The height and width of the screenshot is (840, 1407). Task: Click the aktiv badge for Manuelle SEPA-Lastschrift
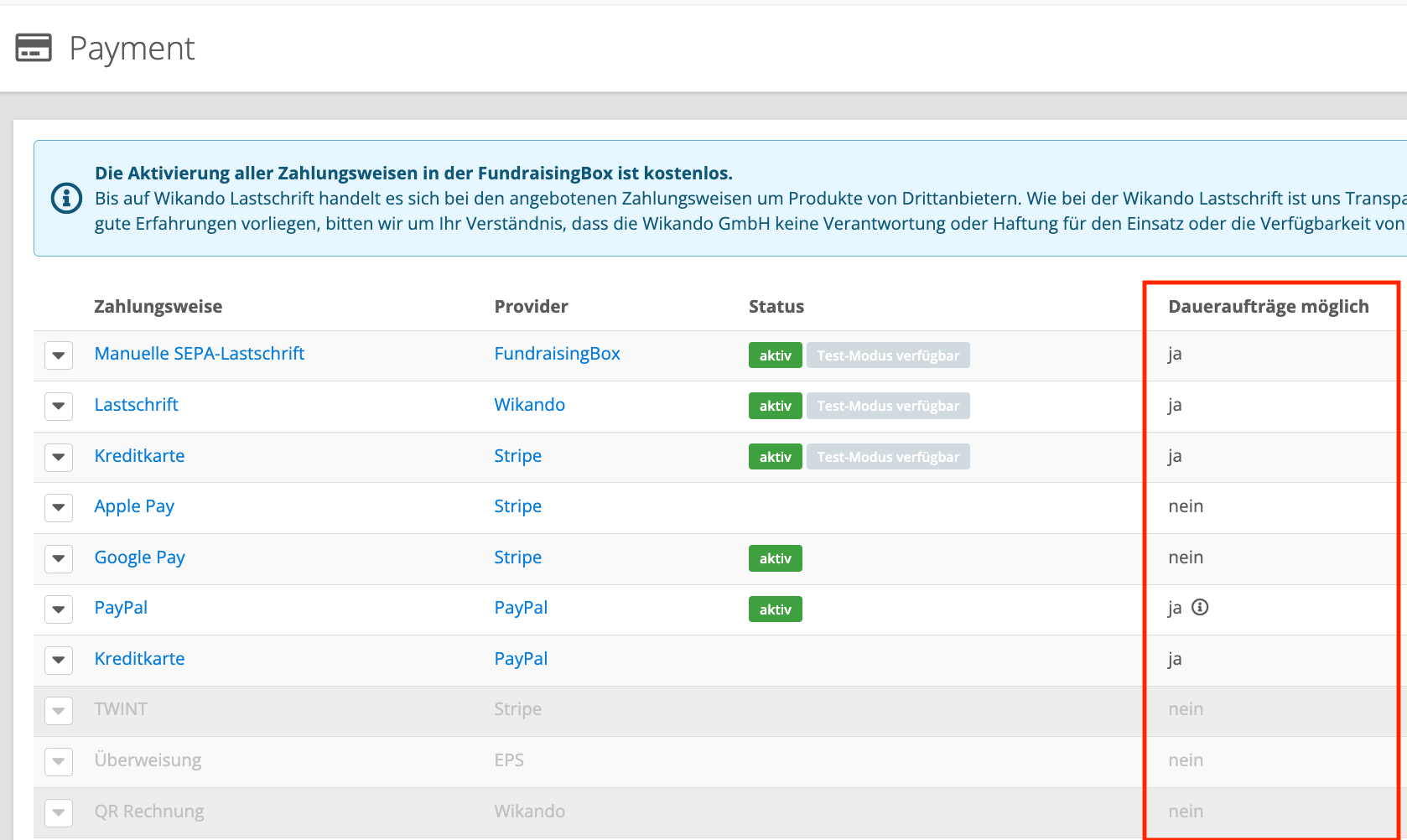(776, 355)
